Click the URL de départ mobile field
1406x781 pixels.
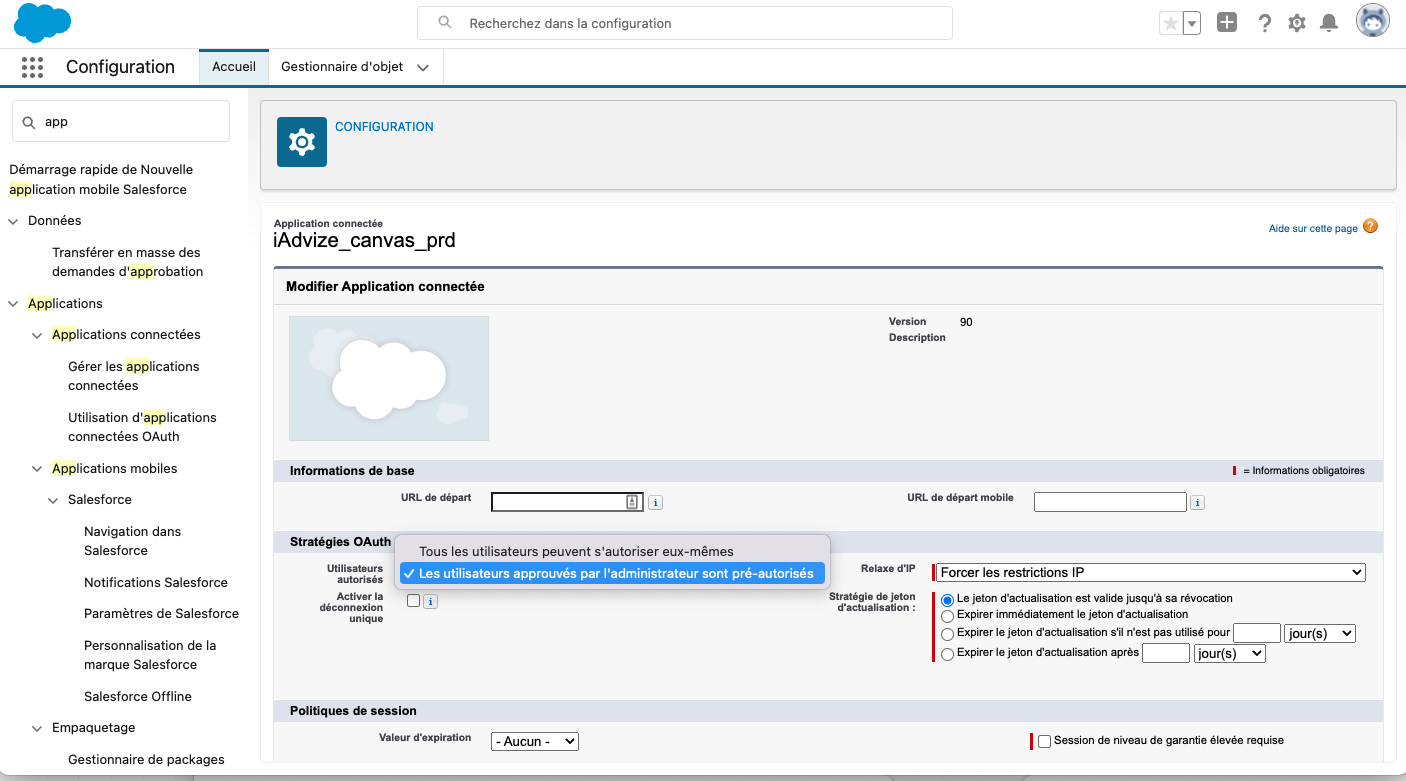pos(1110,502)
